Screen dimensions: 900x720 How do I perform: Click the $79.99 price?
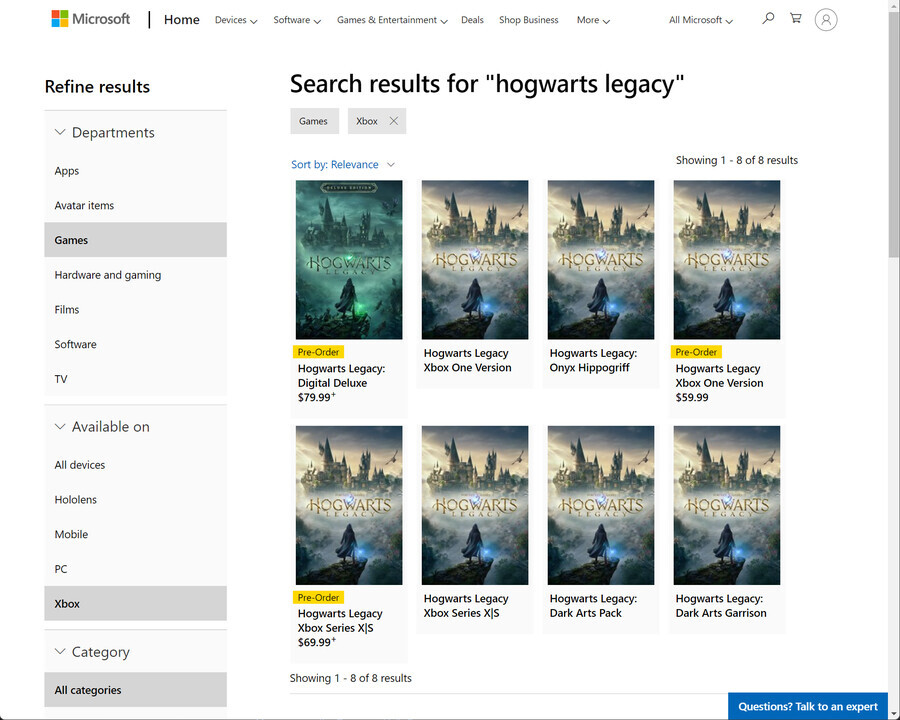[x=316, y=397]
